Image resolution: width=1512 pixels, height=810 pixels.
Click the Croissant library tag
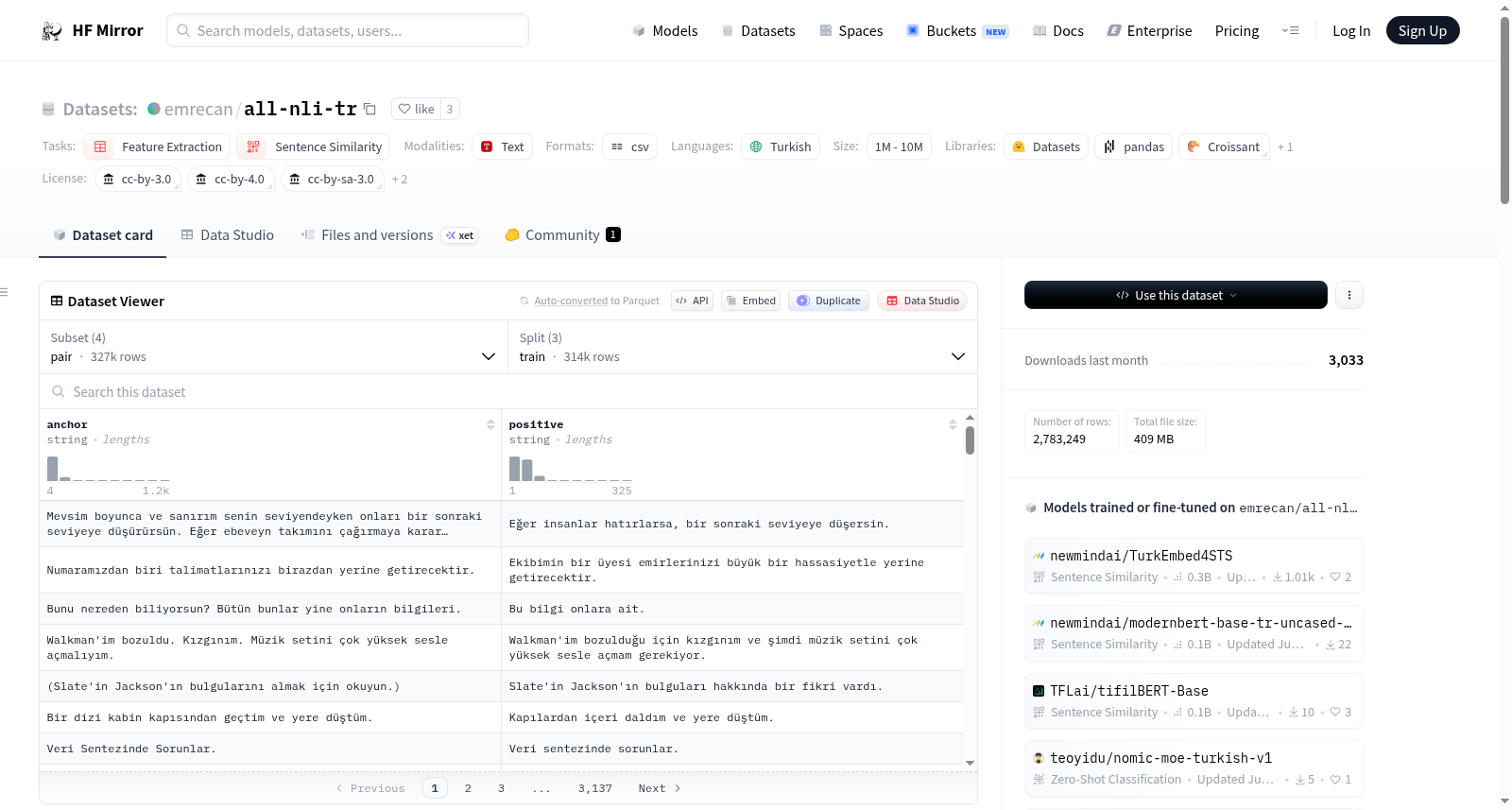pos(1224,146)
